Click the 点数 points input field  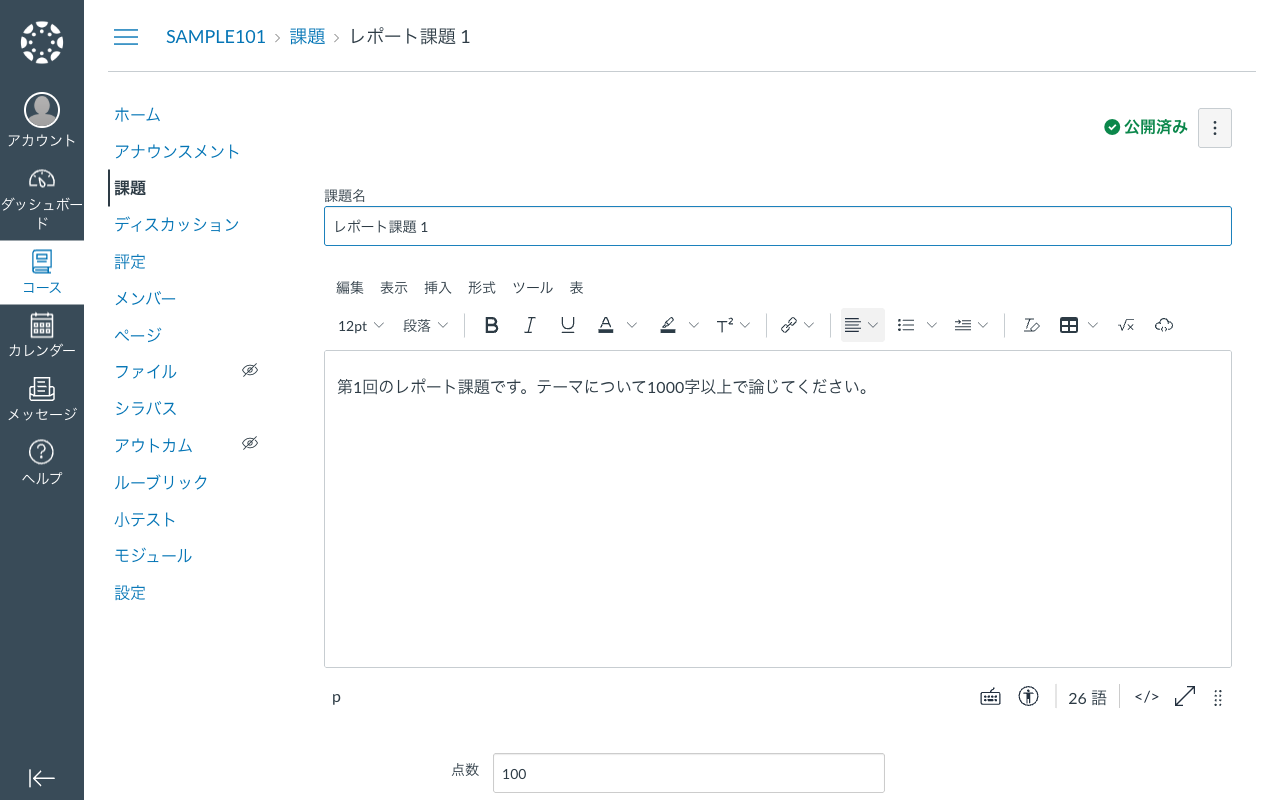coord(688,772)
